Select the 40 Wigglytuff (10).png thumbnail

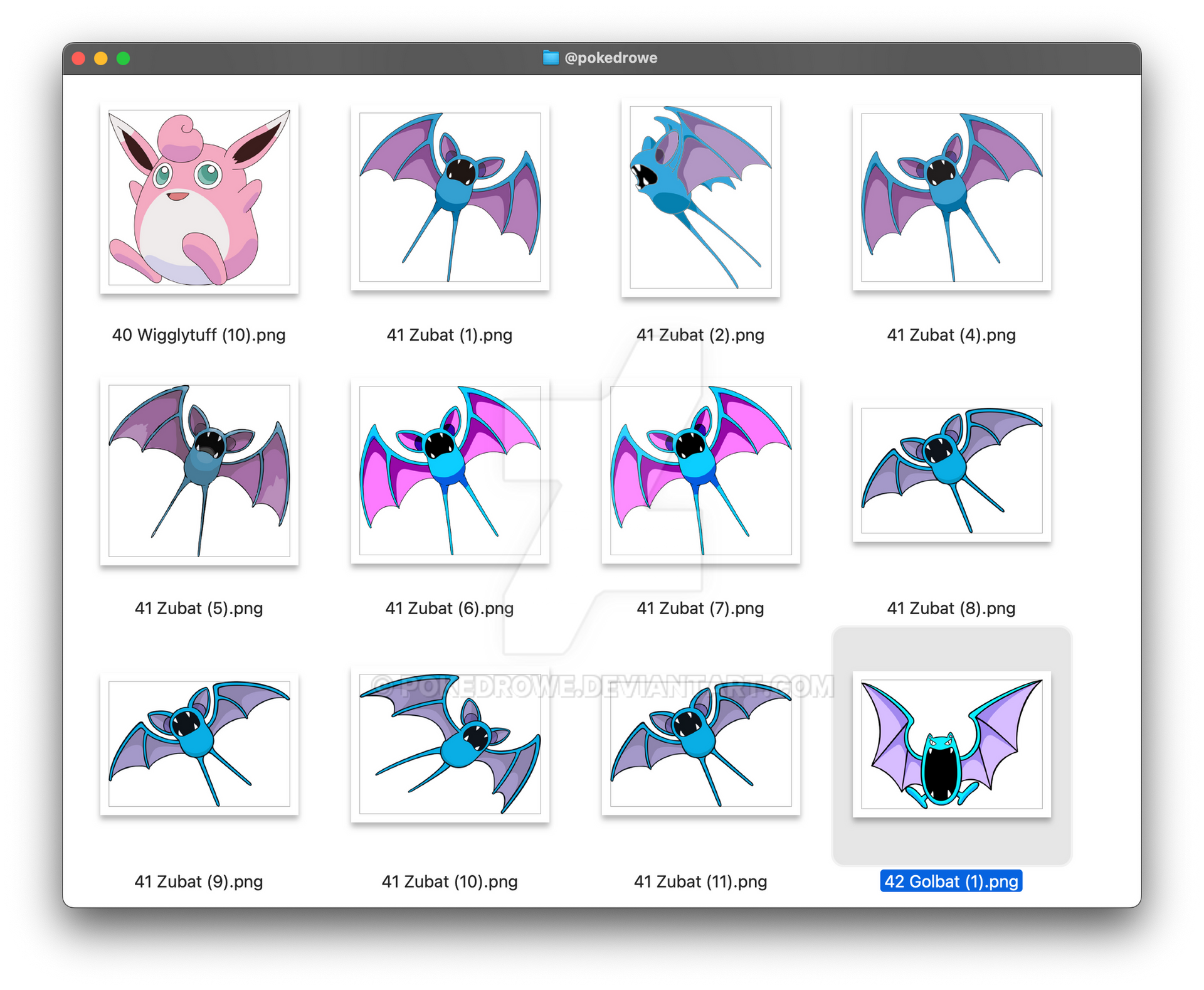[x=199, y=198]
